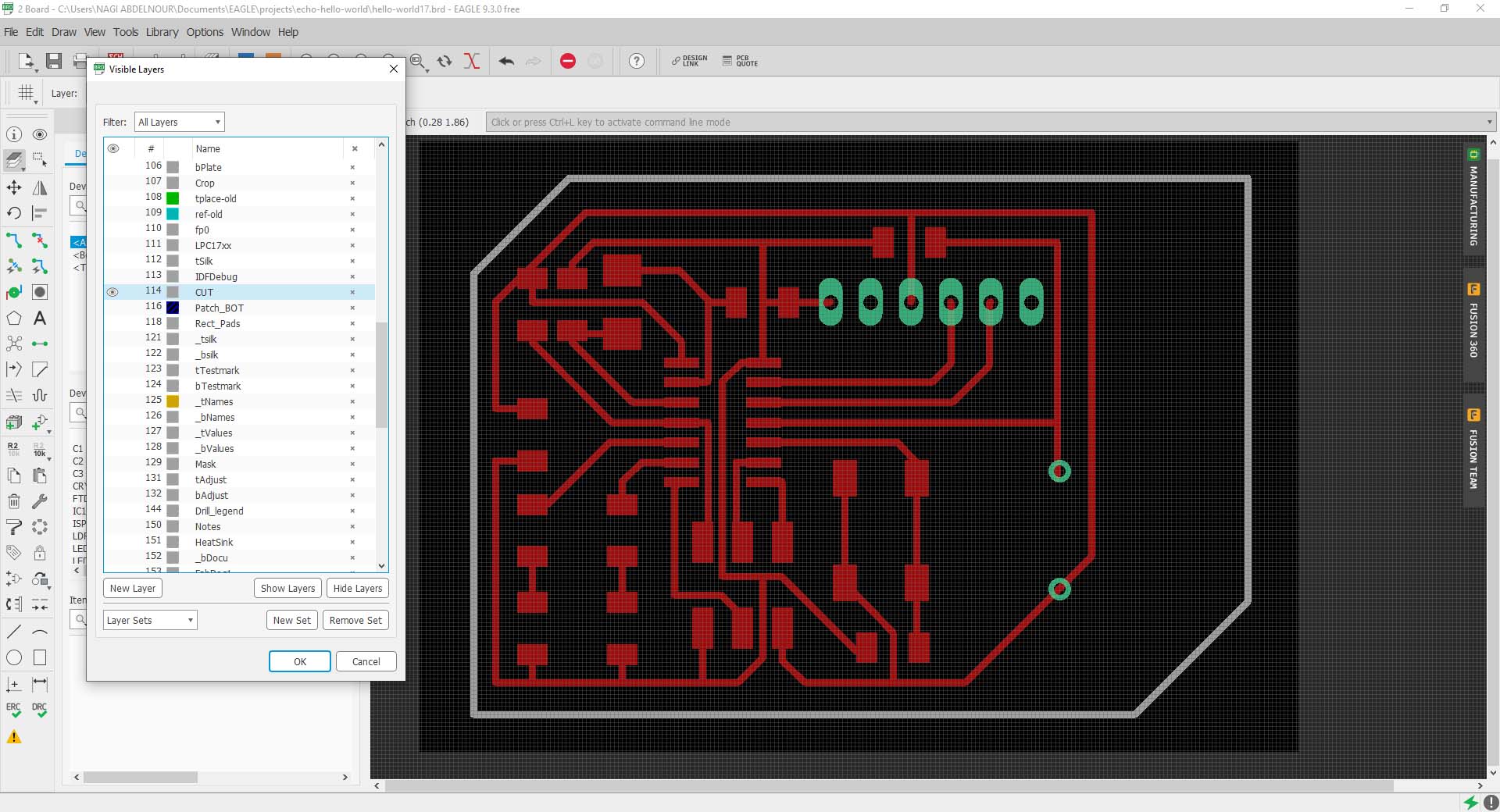Click the Remove Set button
Screen dimensions: 1500x812
coord(355,620)
